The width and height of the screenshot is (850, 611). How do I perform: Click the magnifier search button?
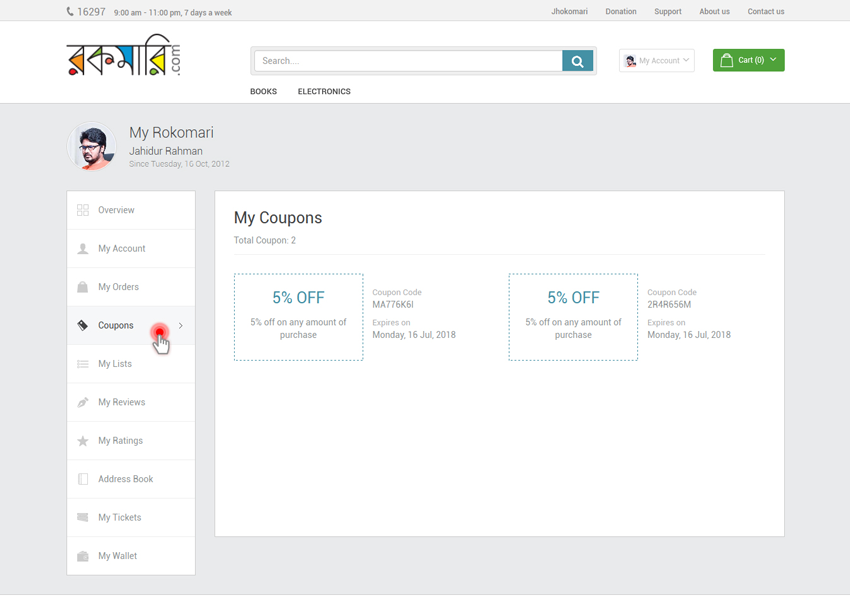577,61
